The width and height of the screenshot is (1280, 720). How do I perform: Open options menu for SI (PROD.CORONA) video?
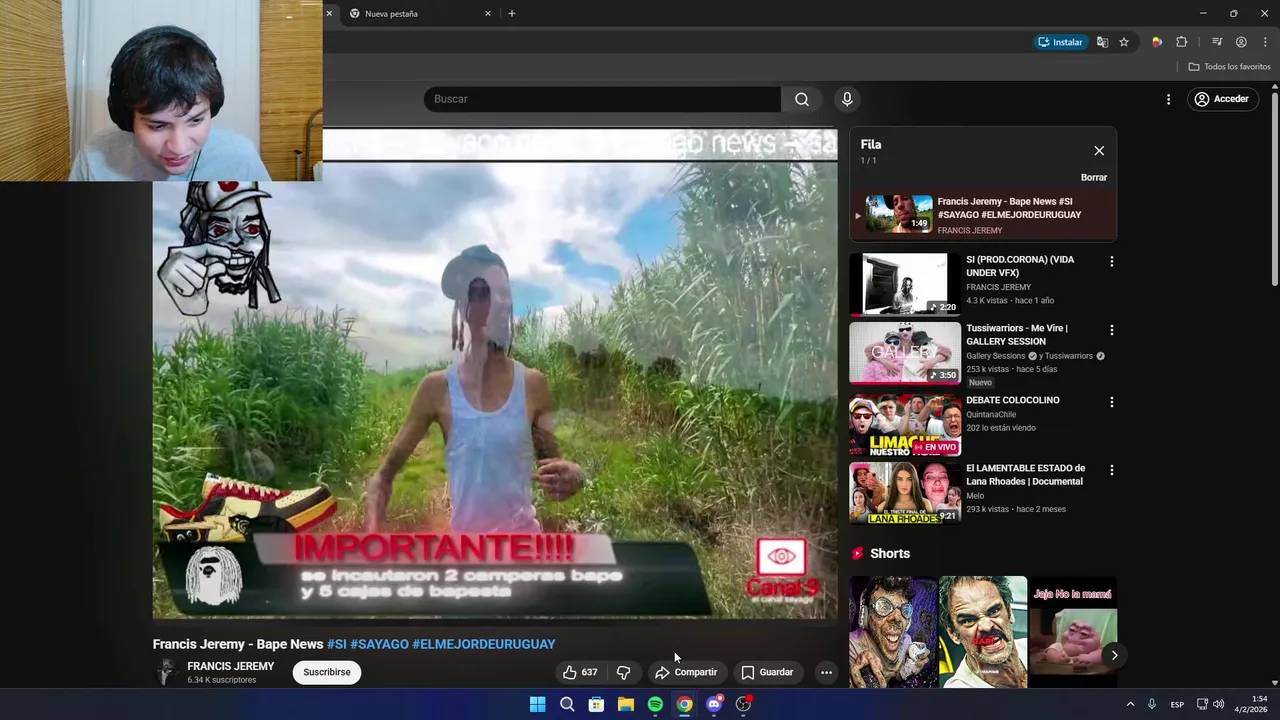pyautogui.click(x=1111, y=262)
